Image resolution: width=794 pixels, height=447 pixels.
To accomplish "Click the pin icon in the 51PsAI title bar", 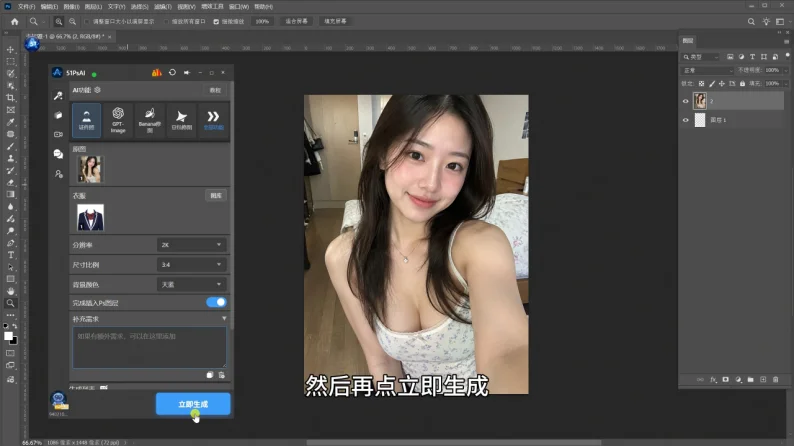I will point(187,72).
